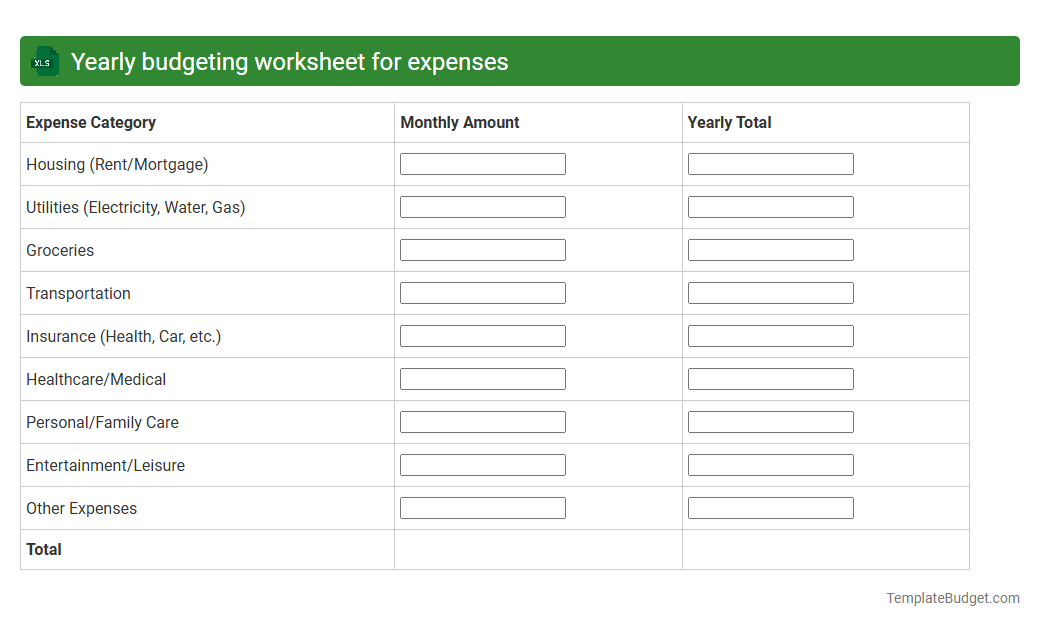Click the Groceries Yearly Total box
Viewport: 1040px width, 627px height.
(x=770, y=249)
